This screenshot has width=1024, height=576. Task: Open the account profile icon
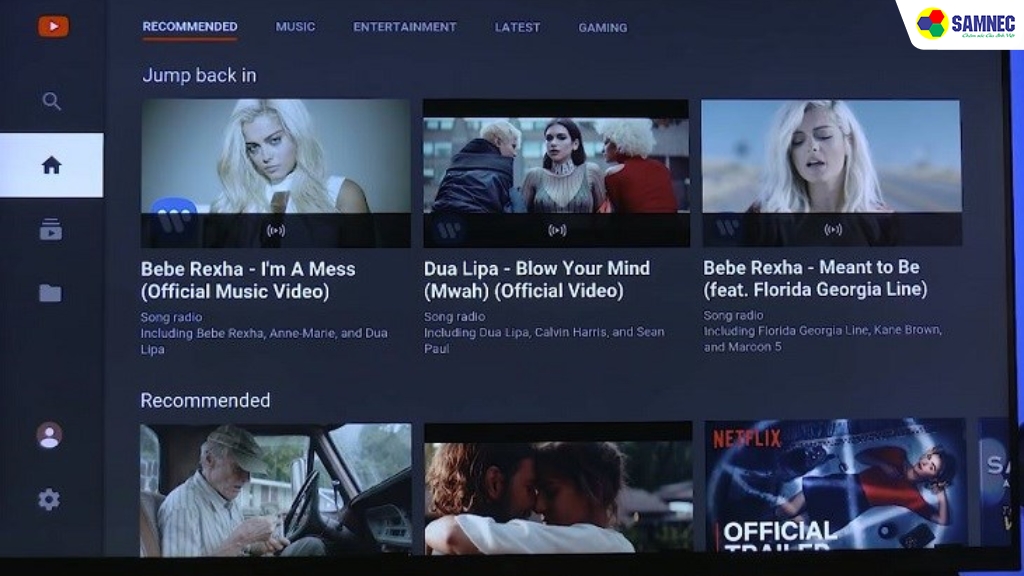[x=49, y=435]
